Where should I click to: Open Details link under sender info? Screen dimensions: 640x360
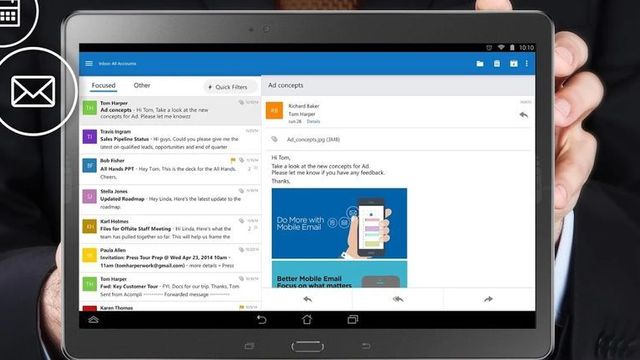[x=313, y=122]
